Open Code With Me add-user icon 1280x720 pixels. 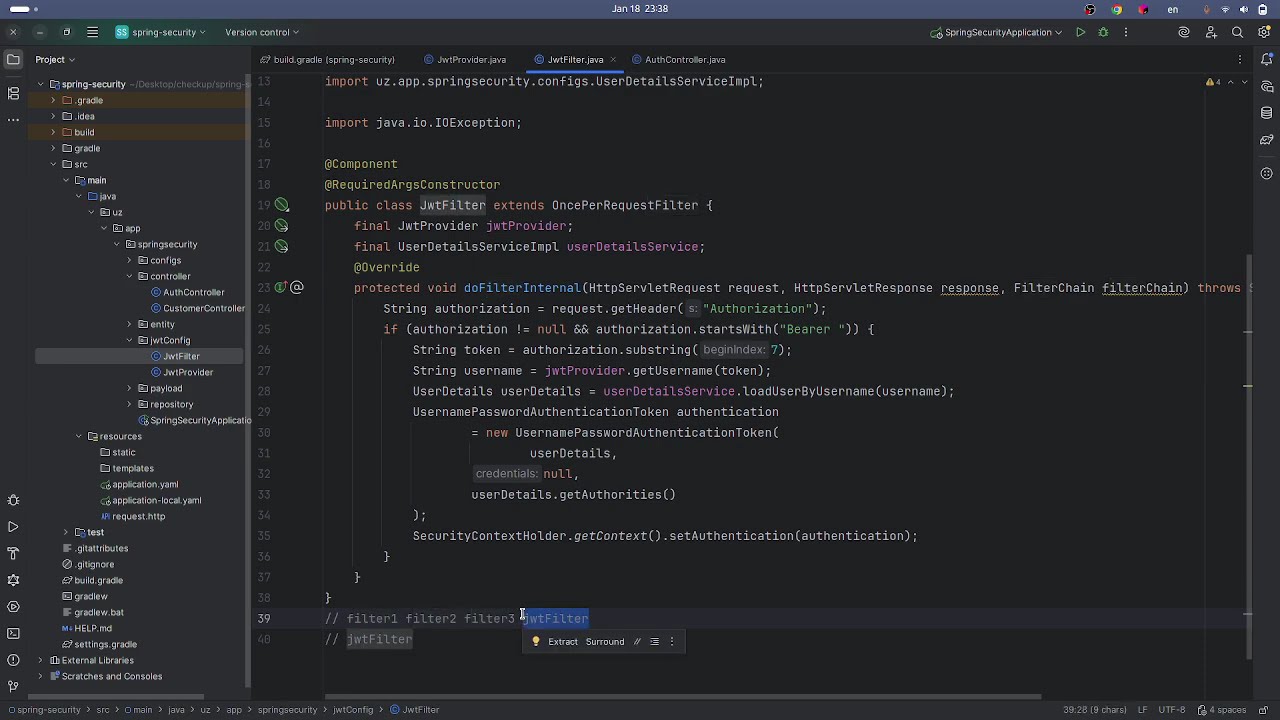click(x=1211, y=32)
